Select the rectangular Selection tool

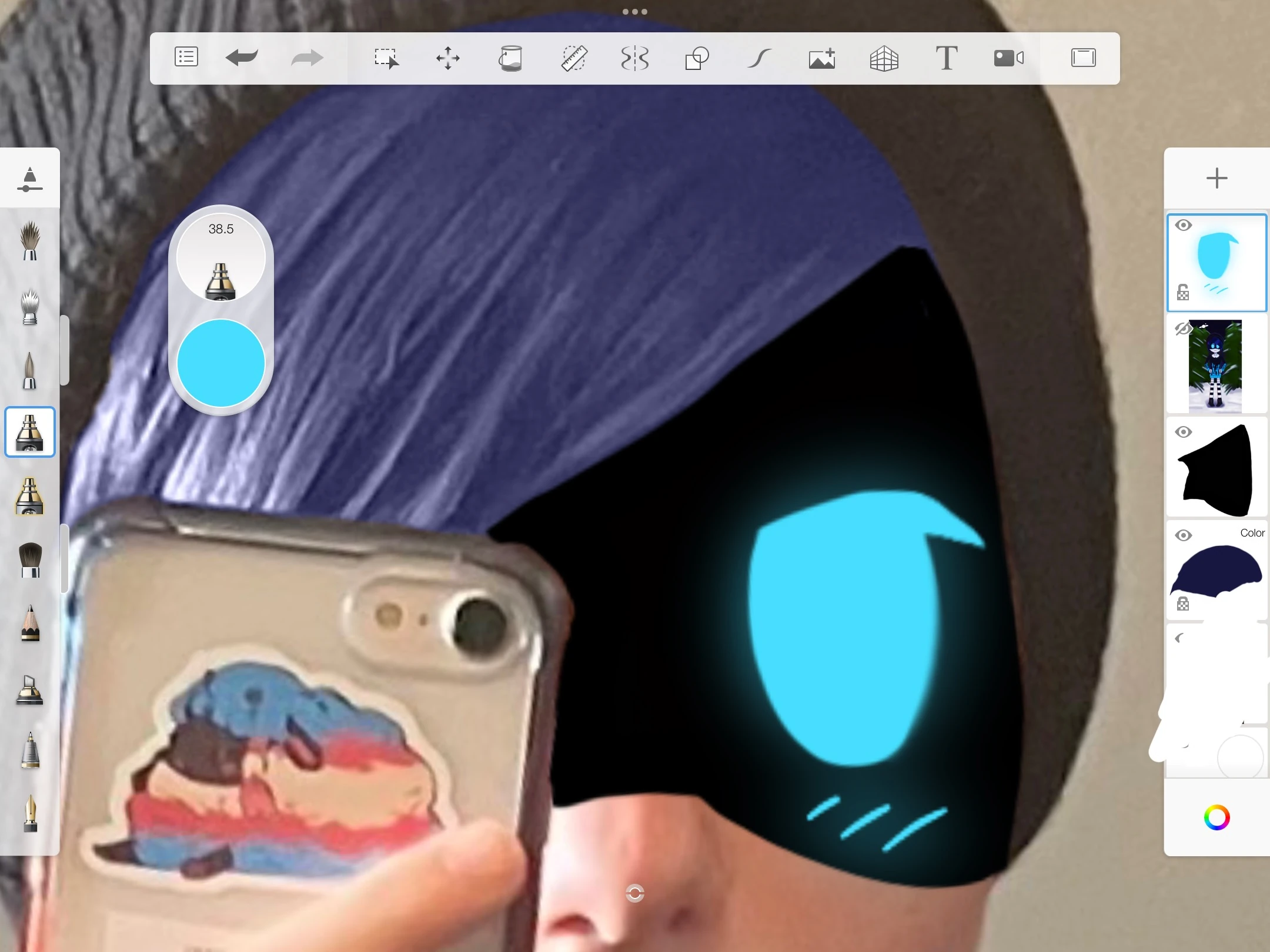[386, 58]
